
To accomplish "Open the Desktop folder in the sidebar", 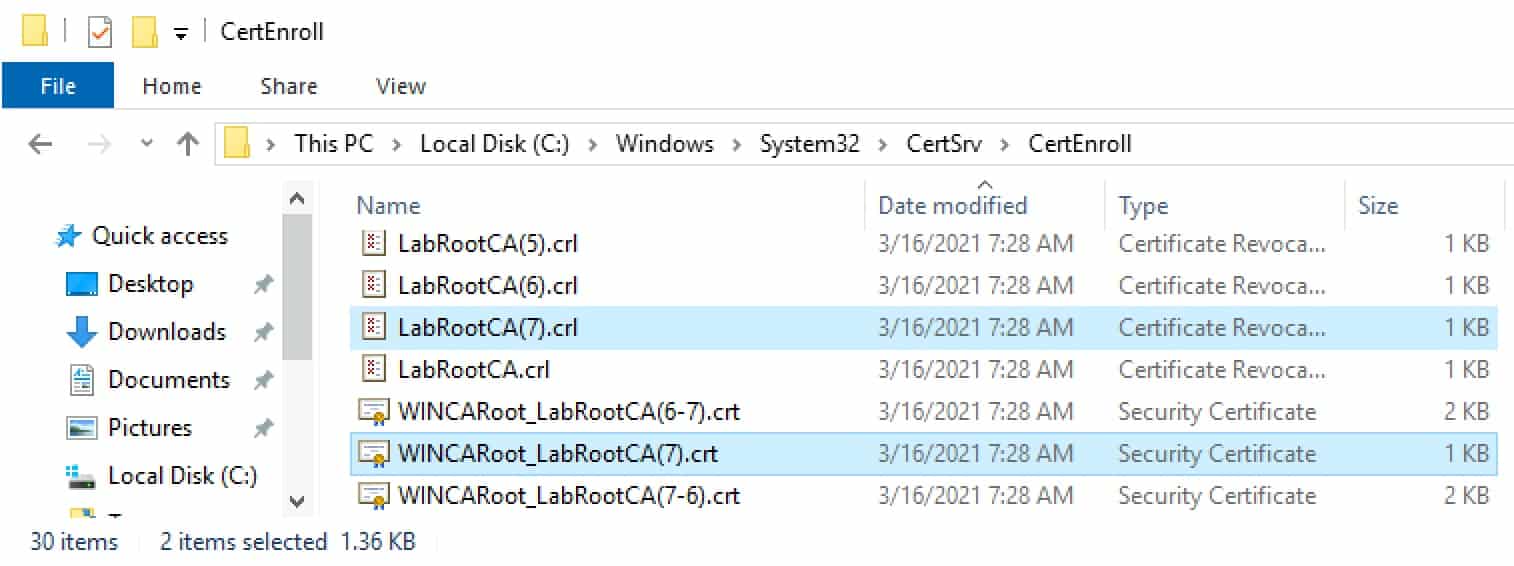I will [150, 284].
